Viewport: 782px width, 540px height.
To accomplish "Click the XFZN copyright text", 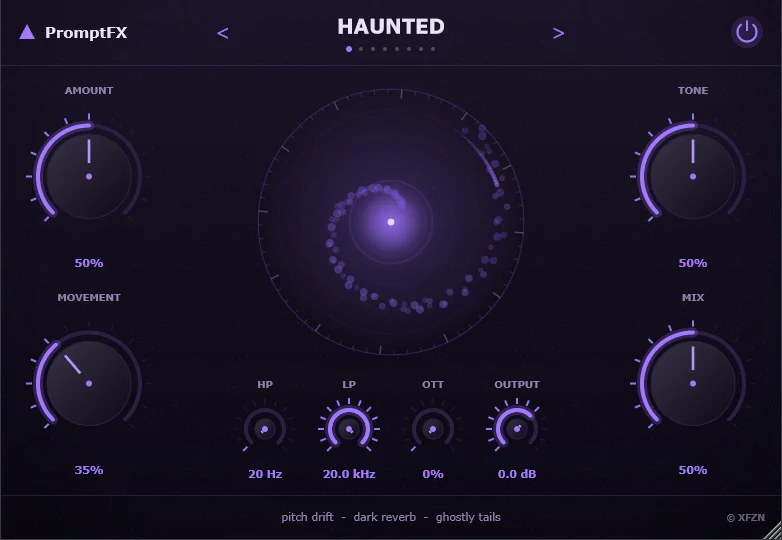I will pyautogui.click(x=746, y=518).
